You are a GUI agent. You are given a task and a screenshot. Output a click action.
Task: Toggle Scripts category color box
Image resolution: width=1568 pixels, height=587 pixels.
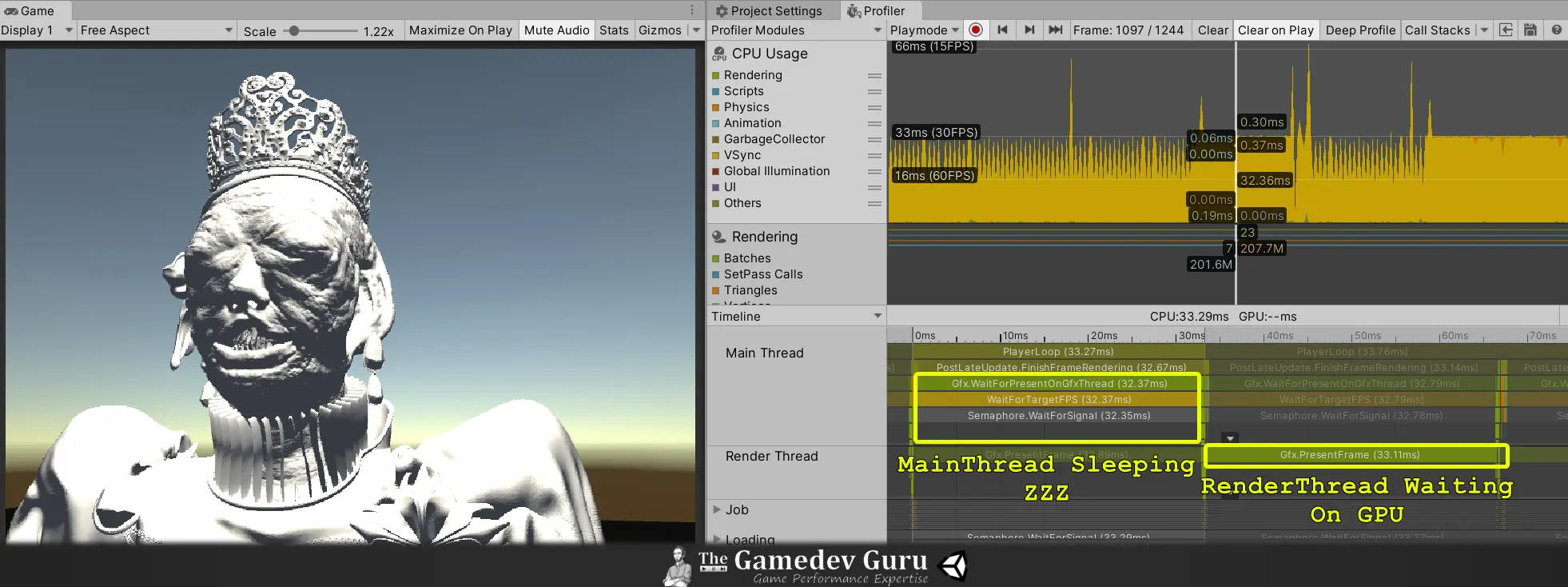716,91
